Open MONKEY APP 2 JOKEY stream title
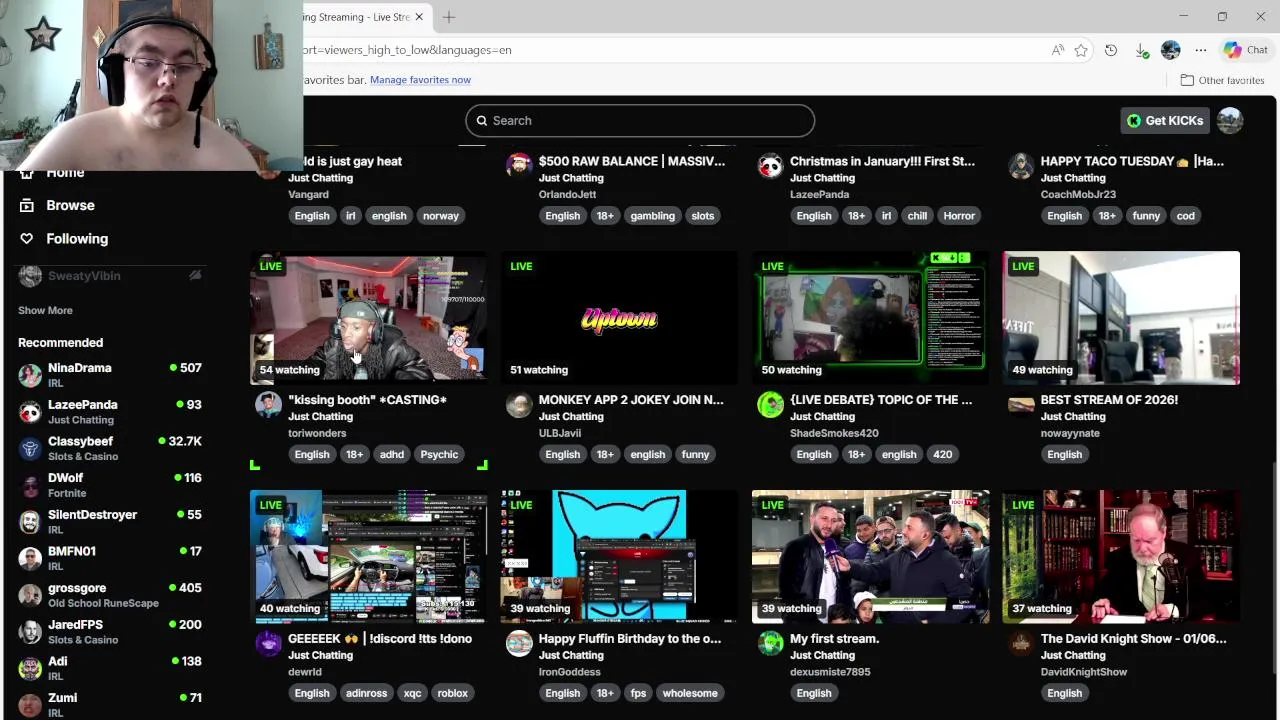1280x720 pixels. point(631,400)
